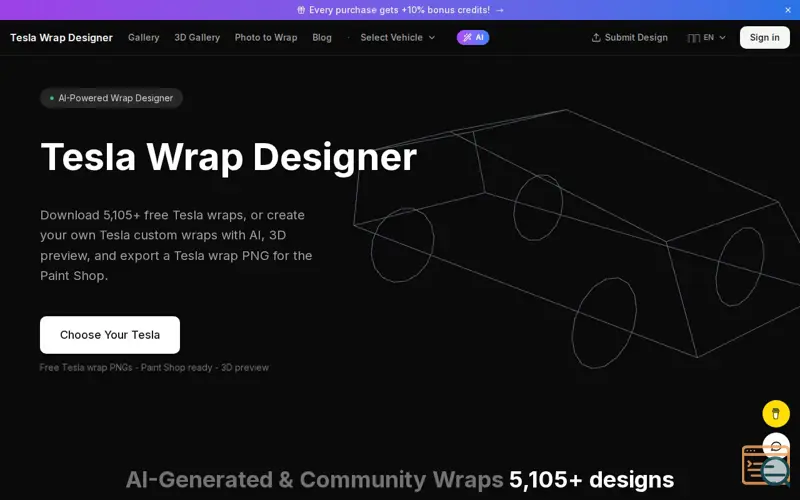Open the bonus credits promotion banner link
This screenshot has width=800, height=500.
point(401,10)
